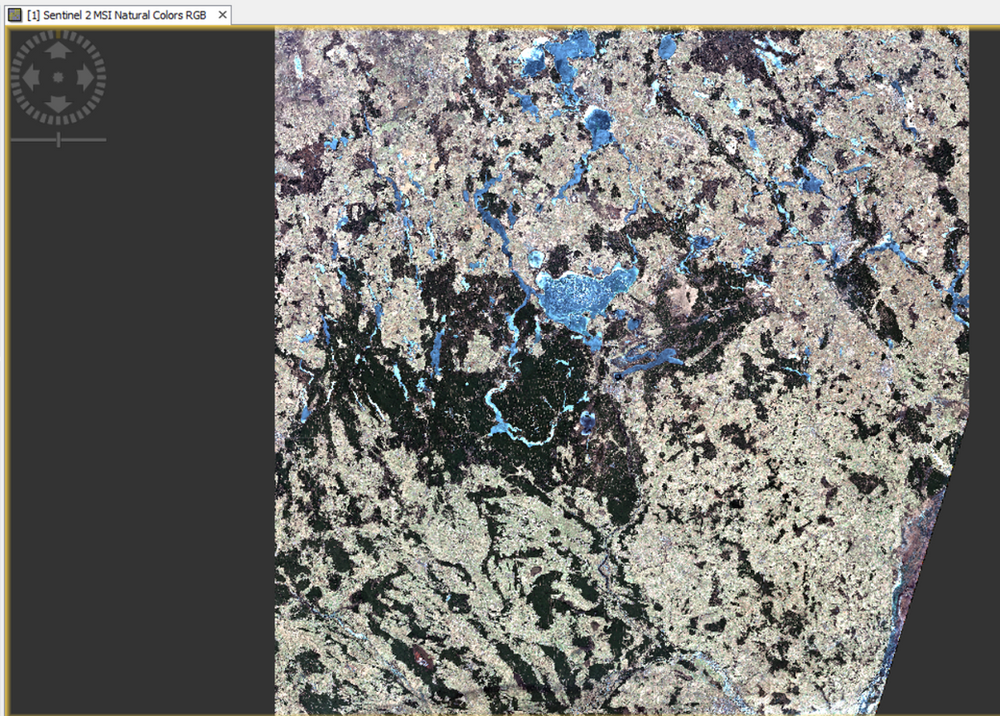Click the rotation ring marker at the top
The image size is (1000, 716).
pyautogui.click(x=60, y=36)
